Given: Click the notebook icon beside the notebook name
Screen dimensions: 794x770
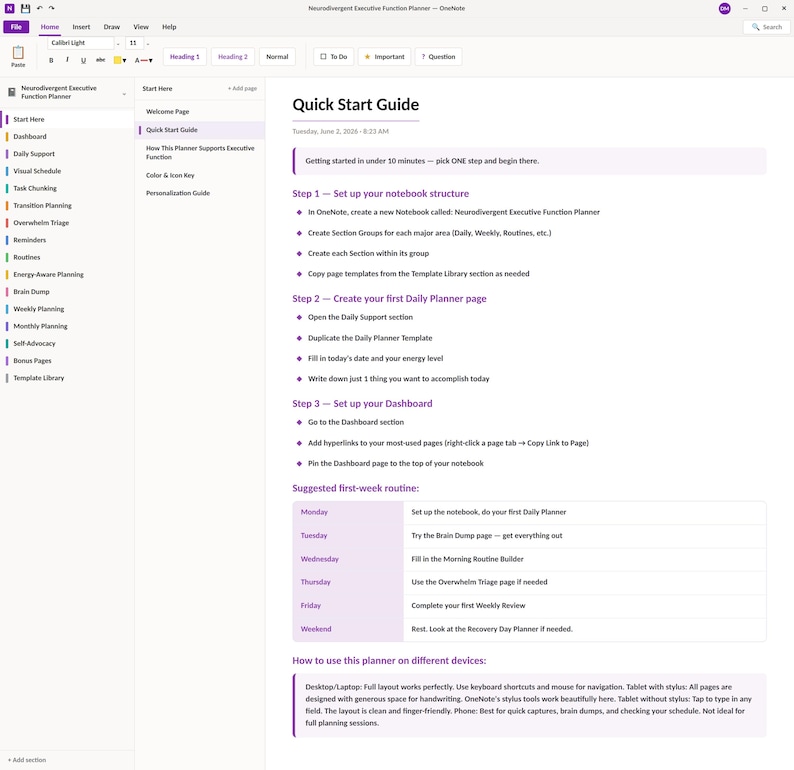Looking at the screenshot, I should [12, 92].
